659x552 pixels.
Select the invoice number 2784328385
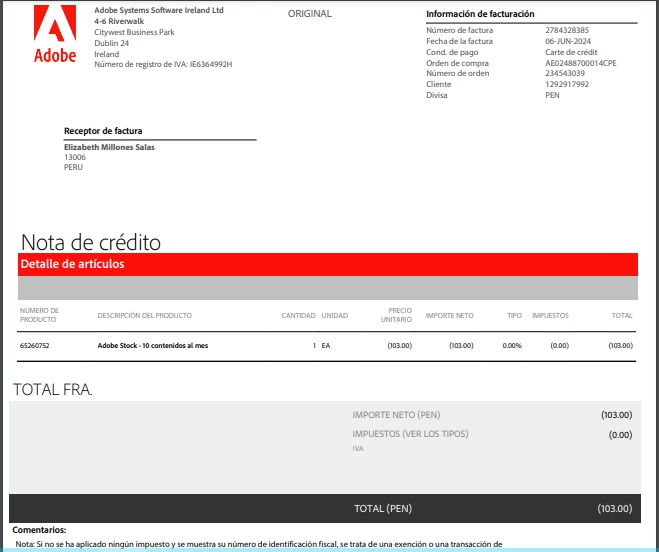pyautogui.click(x=567, y=30)
